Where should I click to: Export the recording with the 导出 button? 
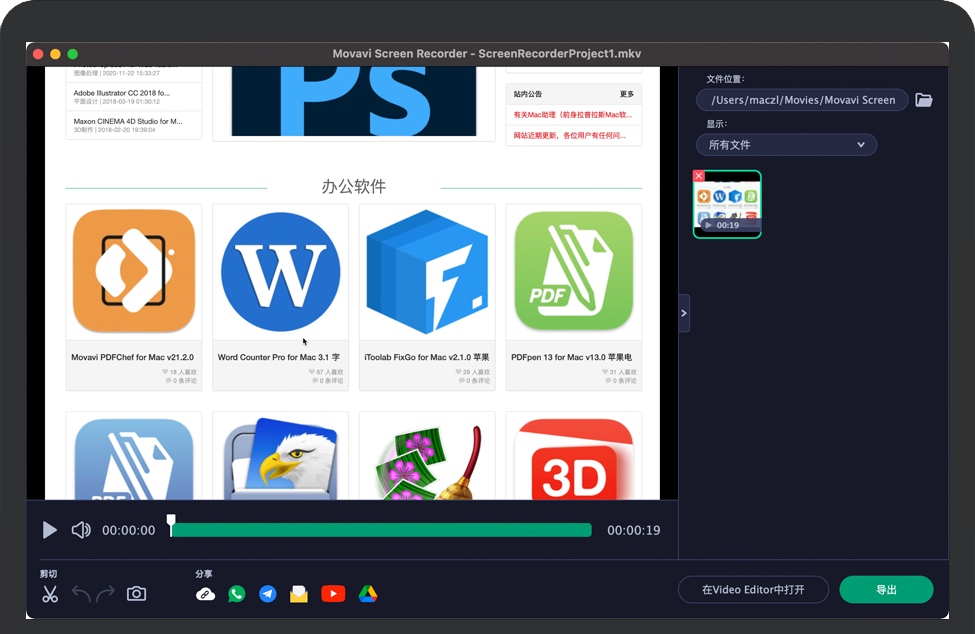coord(886,589)
